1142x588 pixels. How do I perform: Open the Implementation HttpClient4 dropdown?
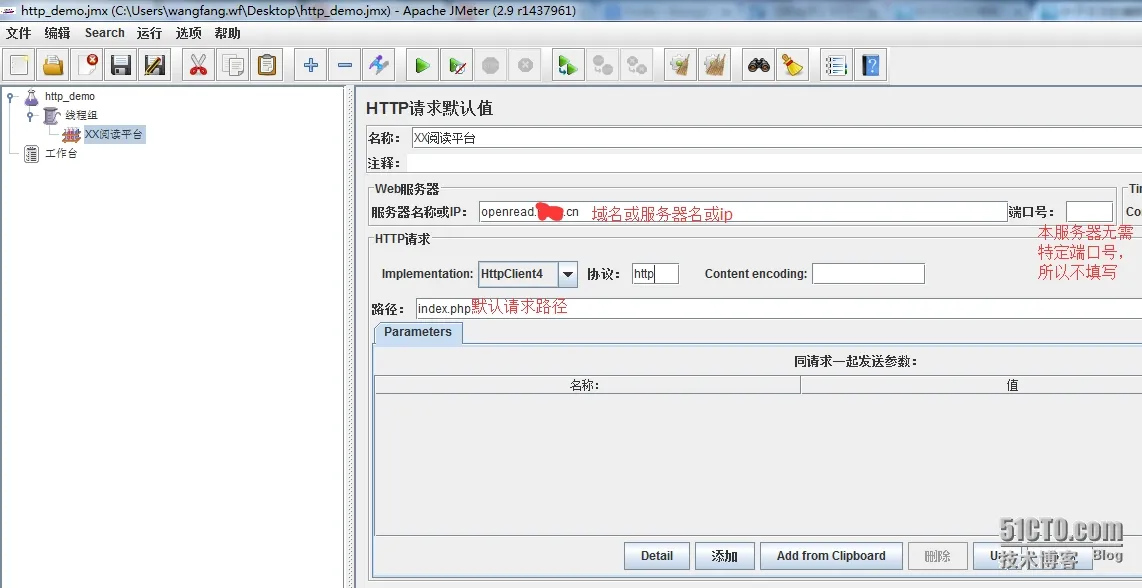tap(568, 274)
